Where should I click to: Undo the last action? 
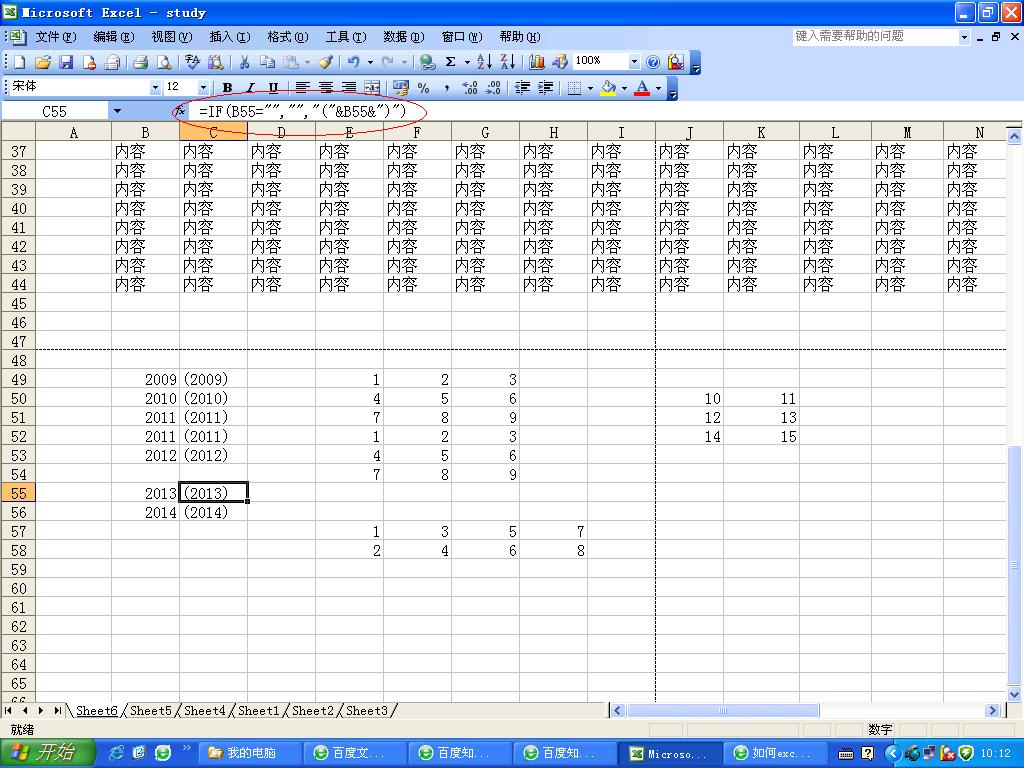click(x=353, y=62)
